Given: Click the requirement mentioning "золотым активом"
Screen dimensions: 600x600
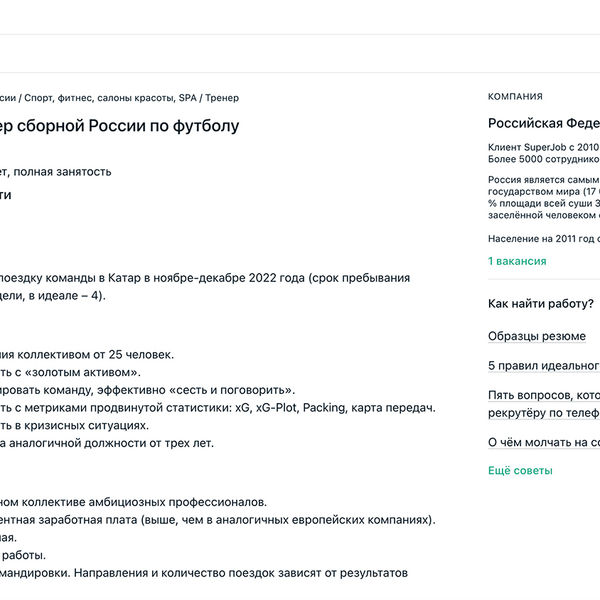Looking at the screenshot, I should click(x=70, y=372).
